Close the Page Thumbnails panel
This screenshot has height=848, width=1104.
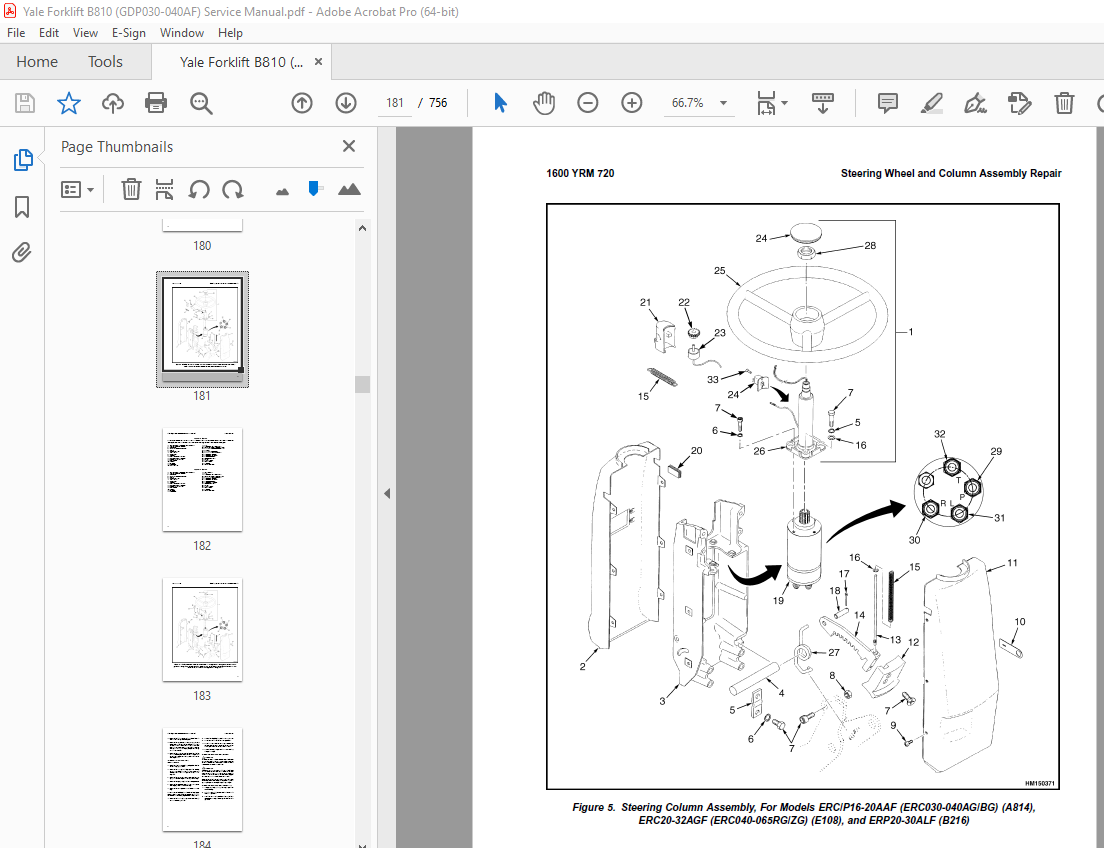point(349,146)
